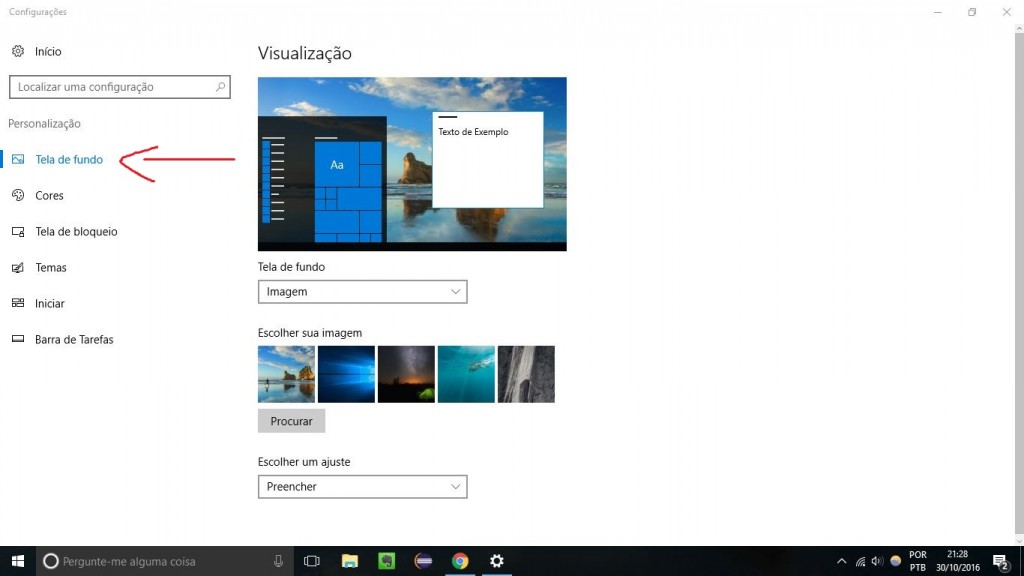Click the Tela de fundo picture icon
The height and width of the screenshot is (576, 1024).
pos(18,159)
